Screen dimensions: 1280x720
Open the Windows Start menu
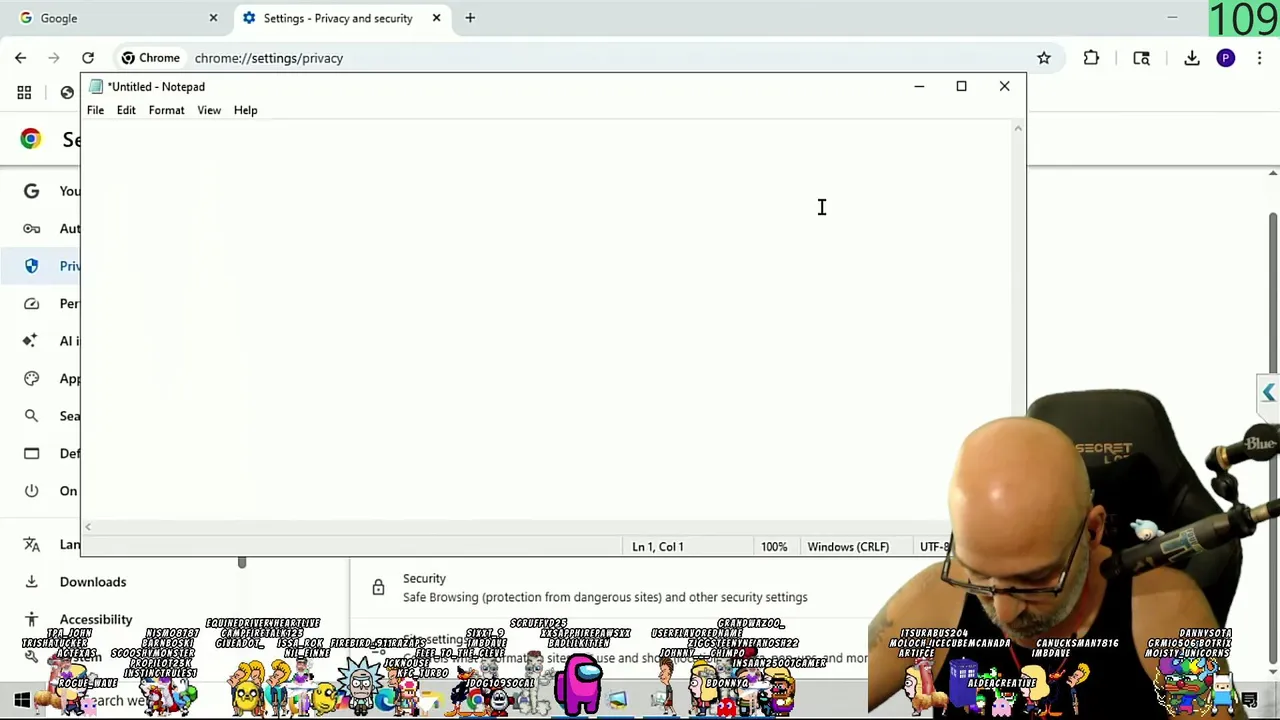pos(21,700)
